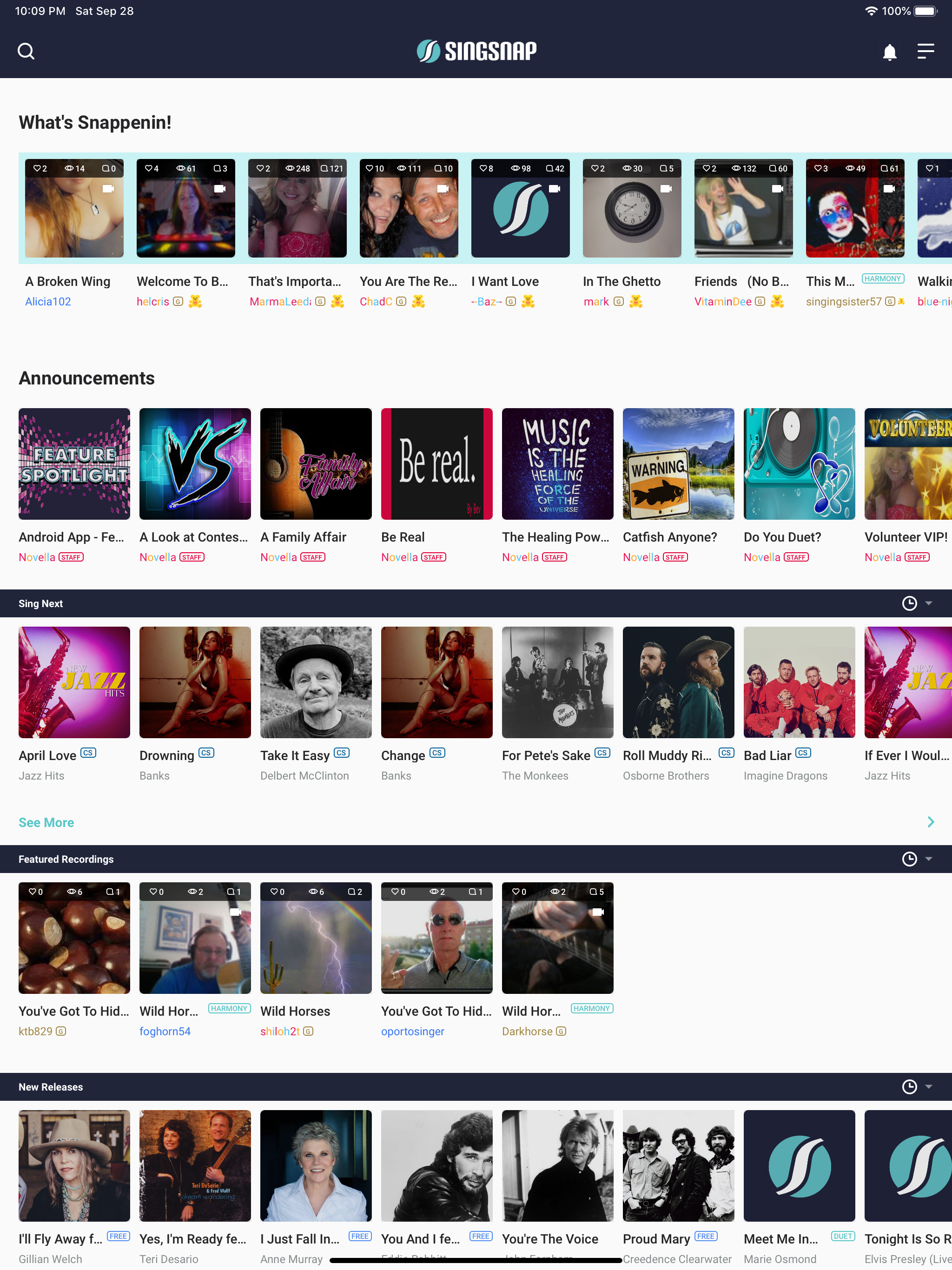Image resolution: width=952 pixels, height=1270 pixels.
Task: Open Alicia102's profile link
Action: tap(48, 302)
